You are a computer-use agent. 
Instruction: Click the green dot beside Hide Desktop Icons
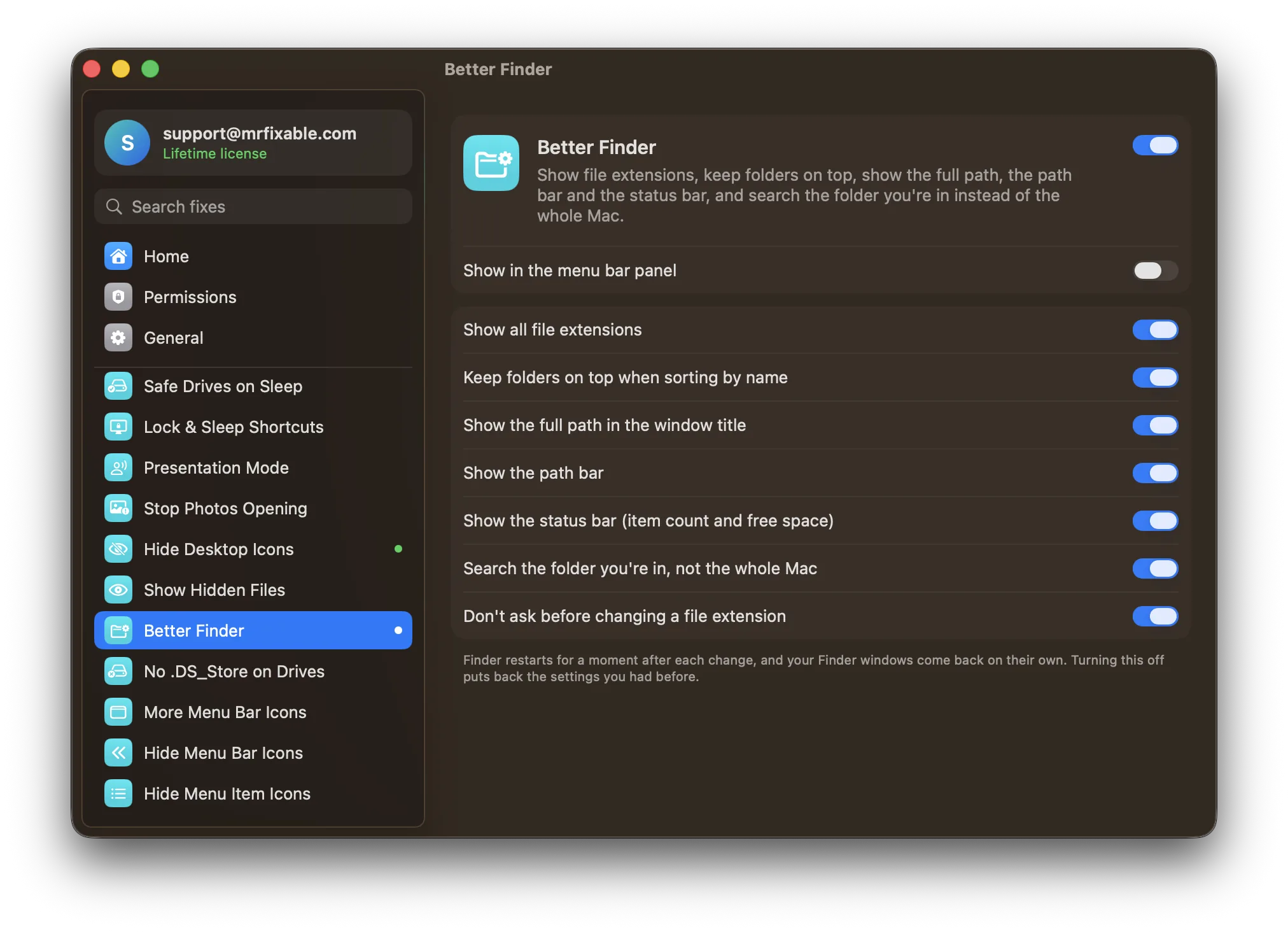pos(398,549)
